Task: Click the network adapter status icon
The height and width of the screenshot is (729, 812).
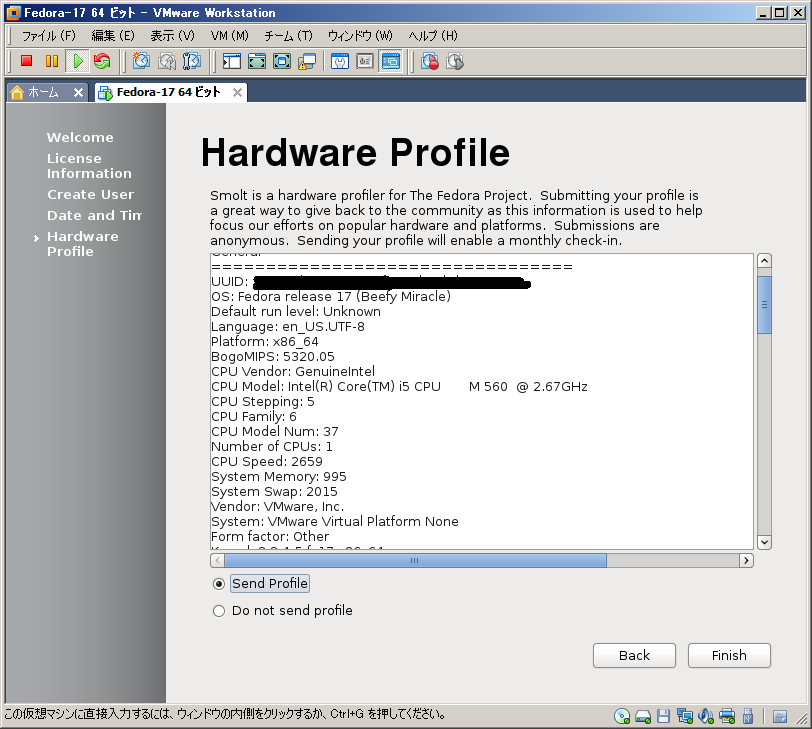Action: click(685, 715)
